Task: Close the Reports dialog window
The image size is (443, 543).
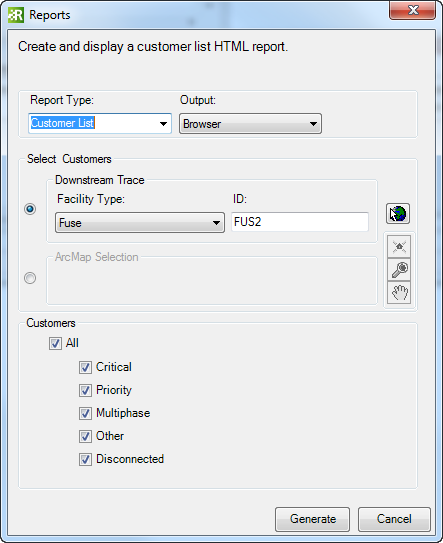Action: coord(413,10)
